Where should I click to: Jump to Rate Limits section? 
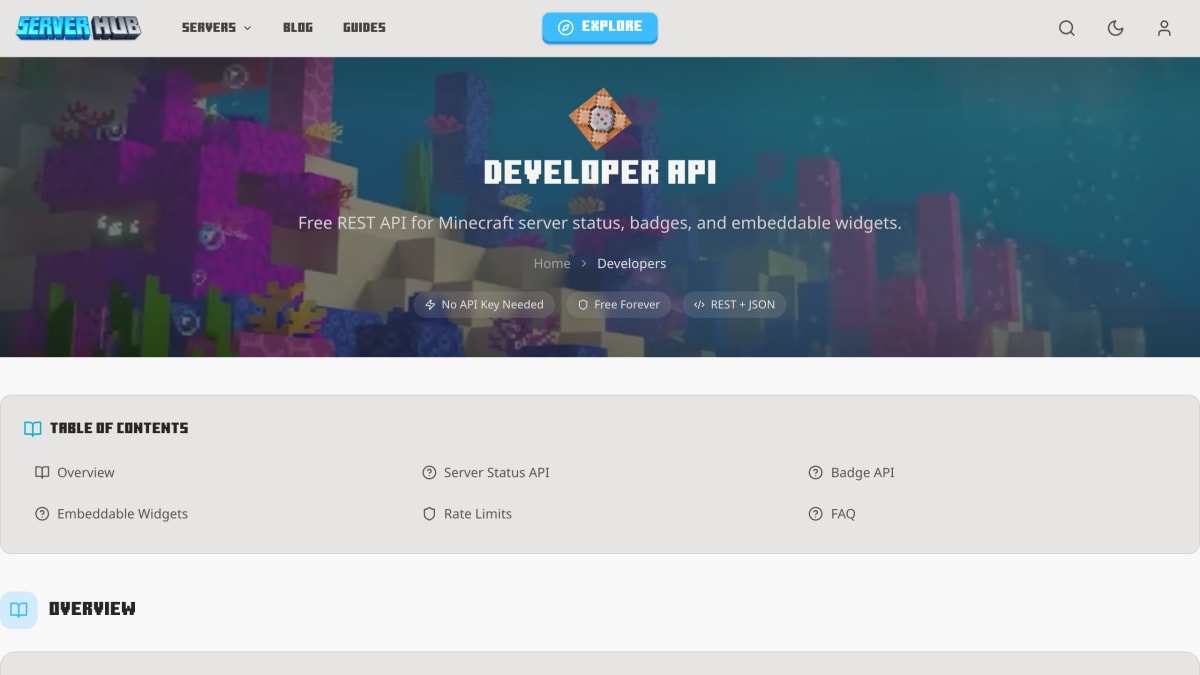click(467, 514)
